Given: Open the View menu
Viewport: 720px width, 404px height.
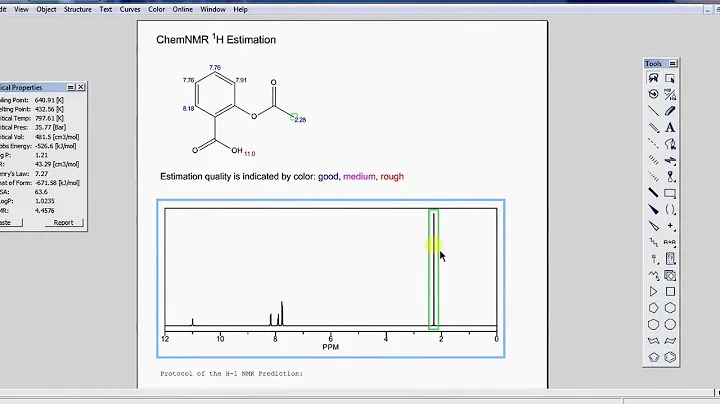Looking at the screenshot, I should click(x=21, y=9).
